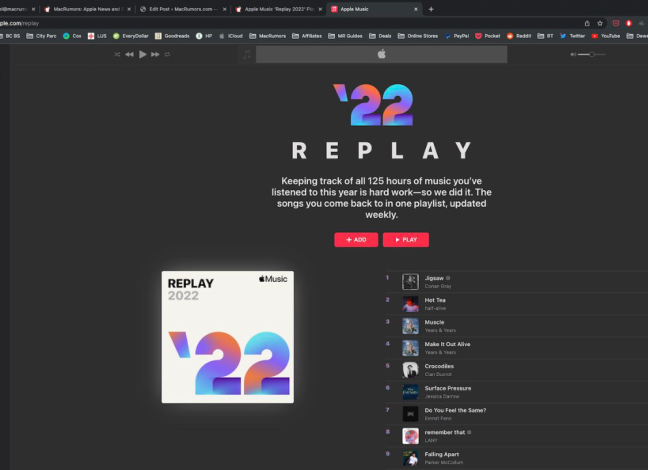Open the Replay 2022 playlist cover
This screenshot has width=648, height=470.
[228, 337]
